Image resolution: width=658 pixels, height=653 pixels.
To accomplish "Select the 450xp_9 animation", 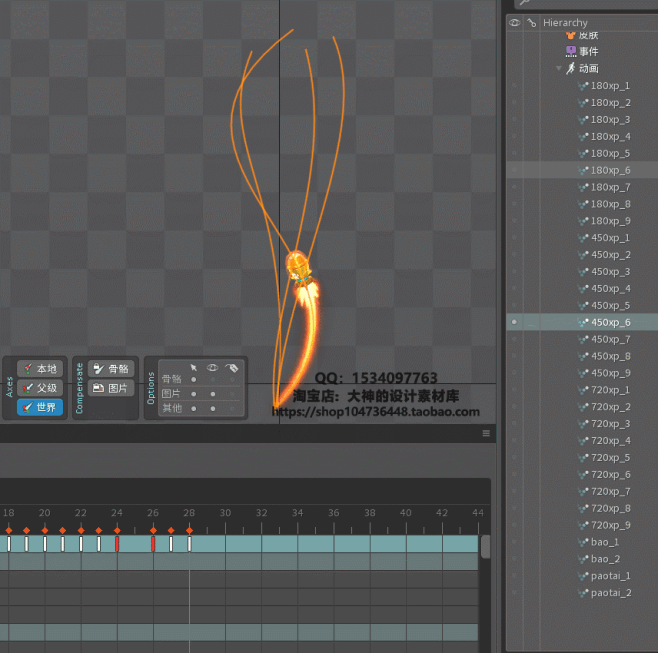I will (611, 373).
